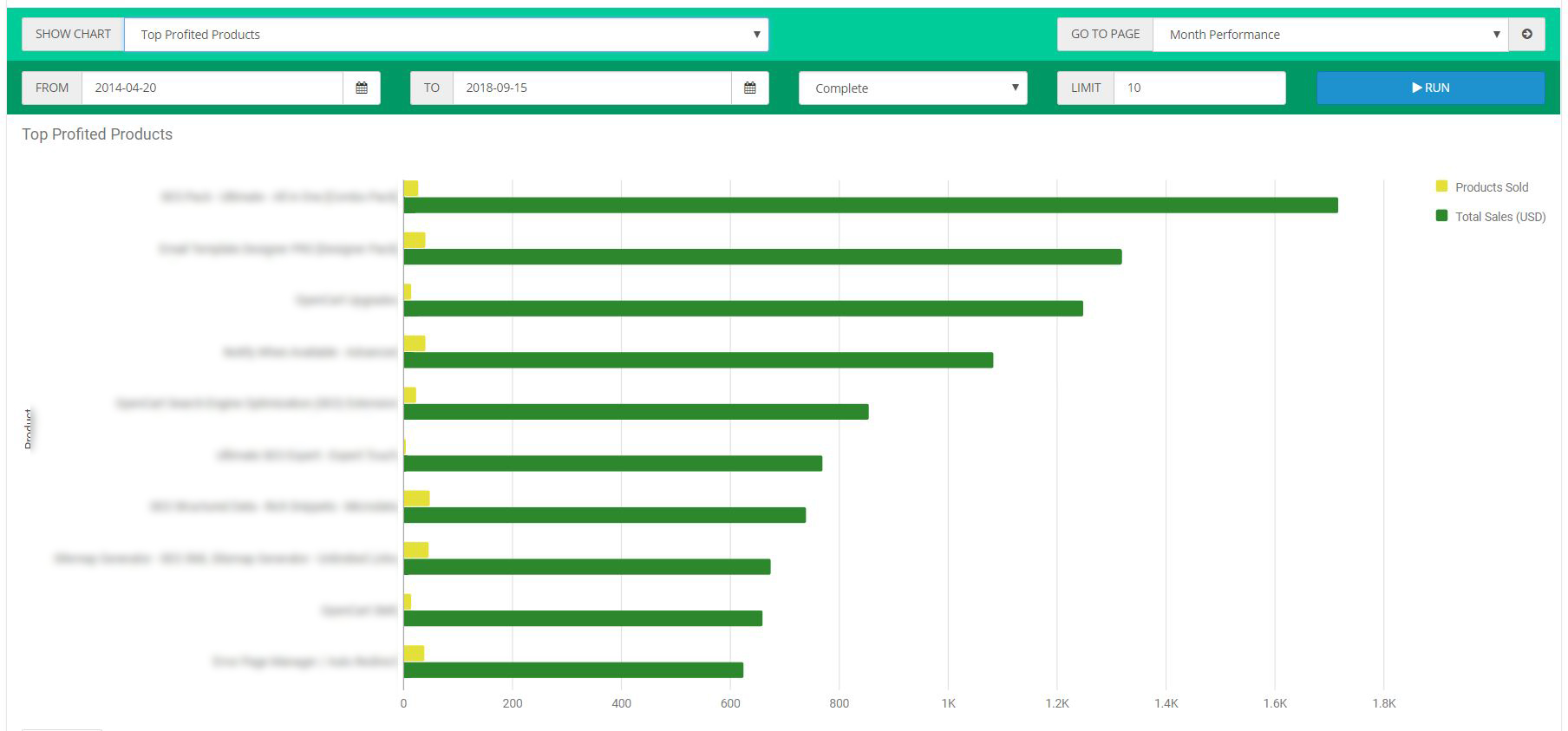Image resolution: width=1568 pixels, height=731 pixels.
Task: Click the Total Sales (USD) legend label
Action: coord(1500,217)
